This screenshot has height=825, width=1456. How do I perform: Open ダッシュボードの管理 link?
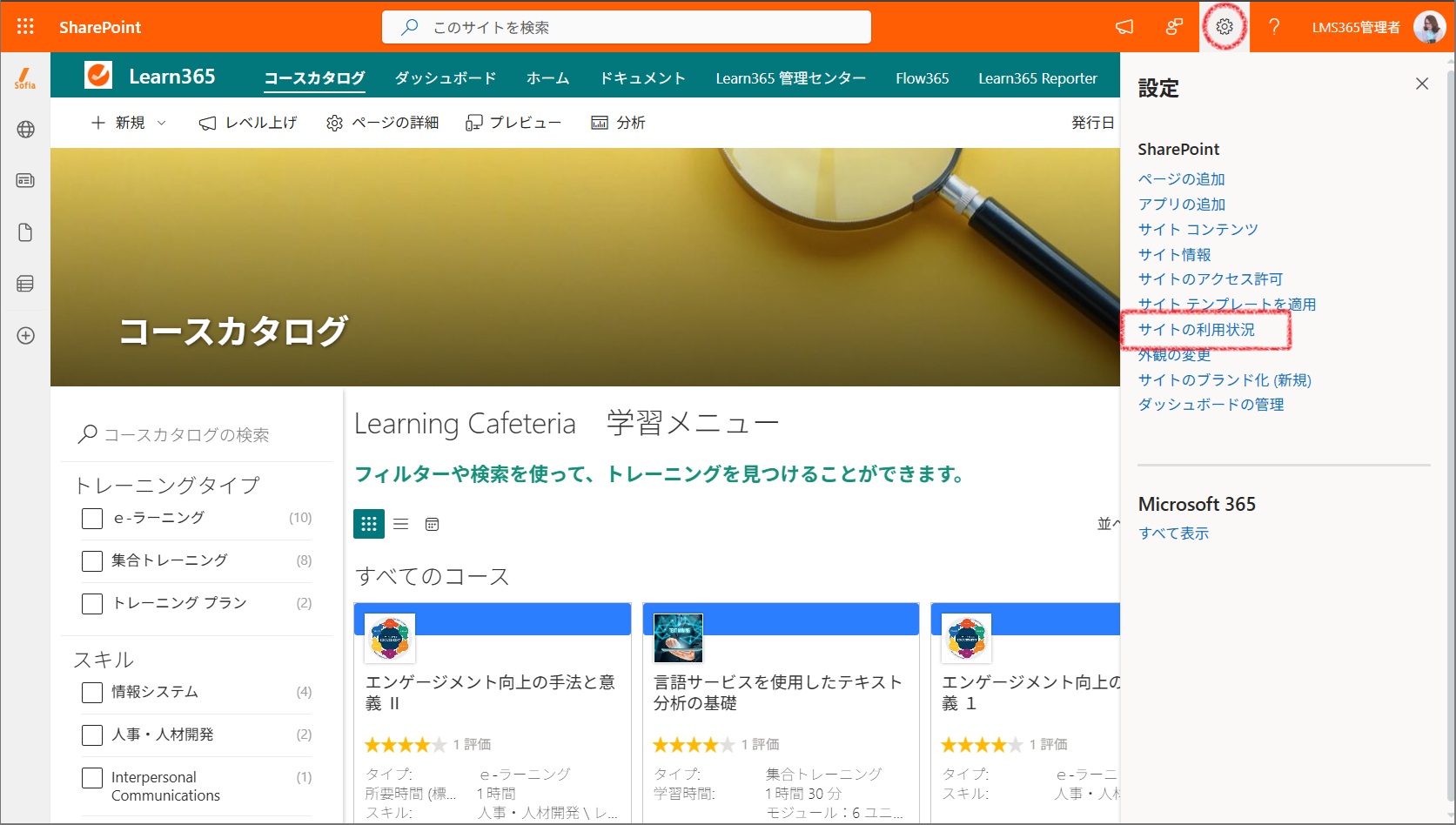point(1211,404)
